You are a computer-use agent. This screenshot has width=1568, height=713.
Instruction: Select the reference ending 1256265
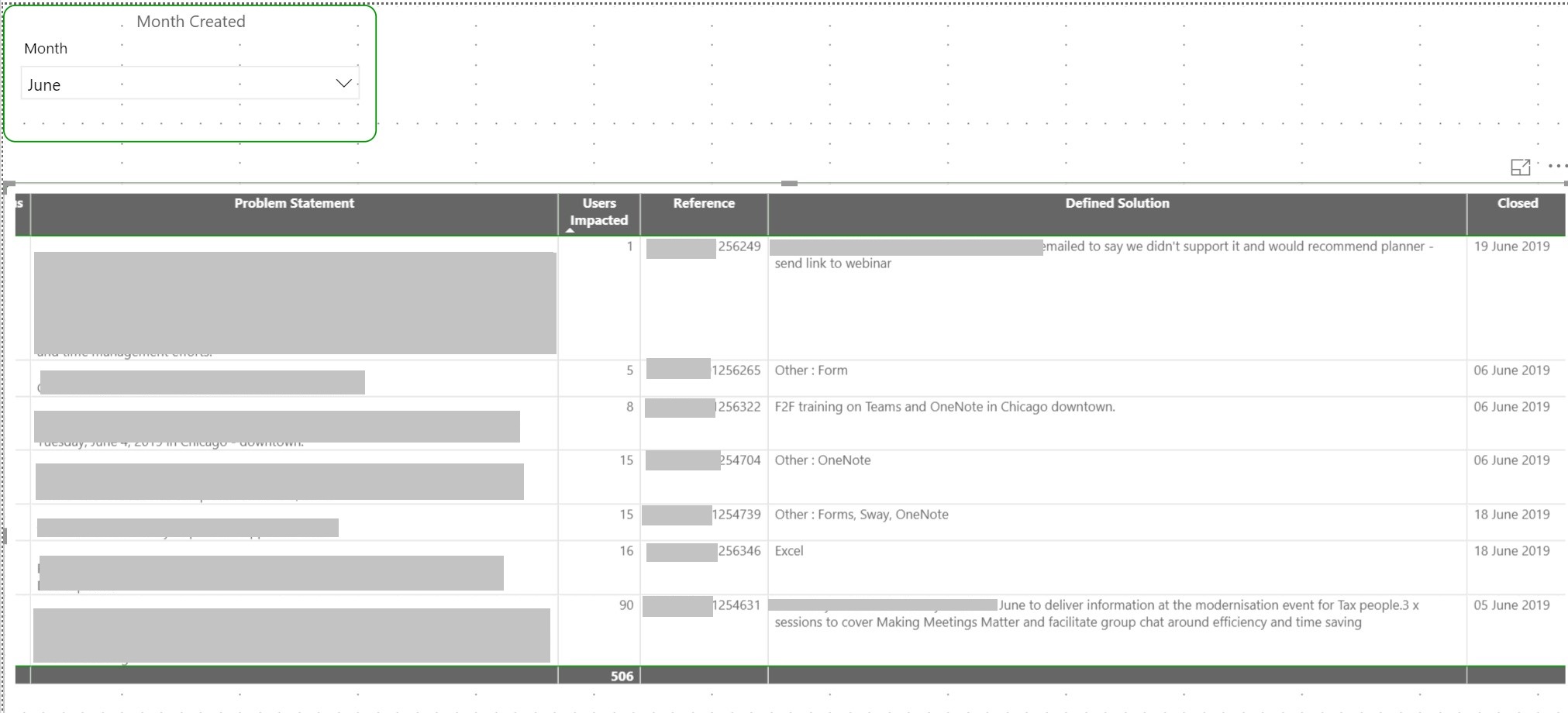(736, 370)
